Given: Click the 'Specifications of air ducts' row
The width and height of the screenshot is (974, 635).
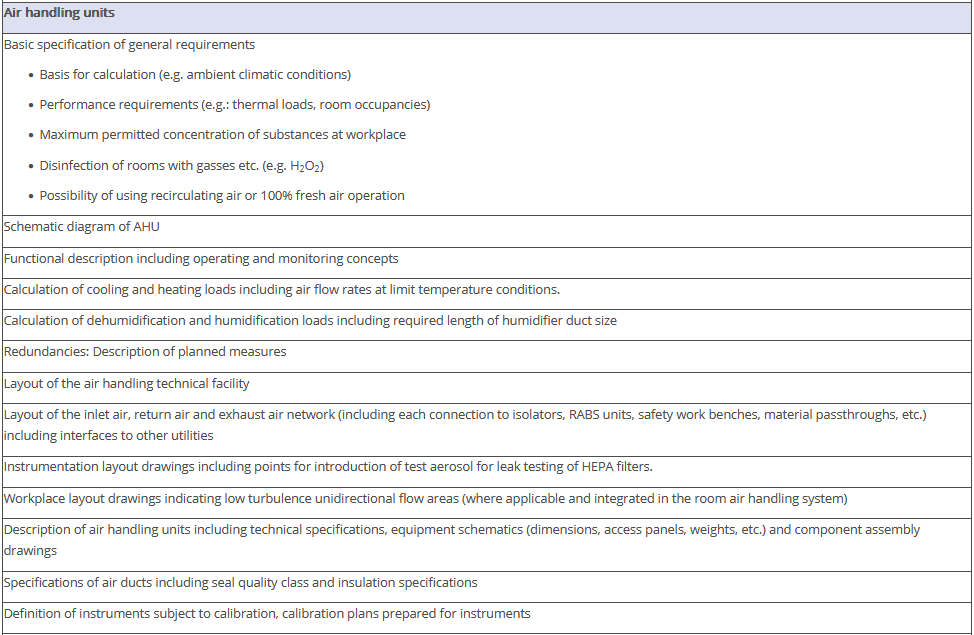Looking at the screenshot, I should pyautogui.click(x=240, y=582).
